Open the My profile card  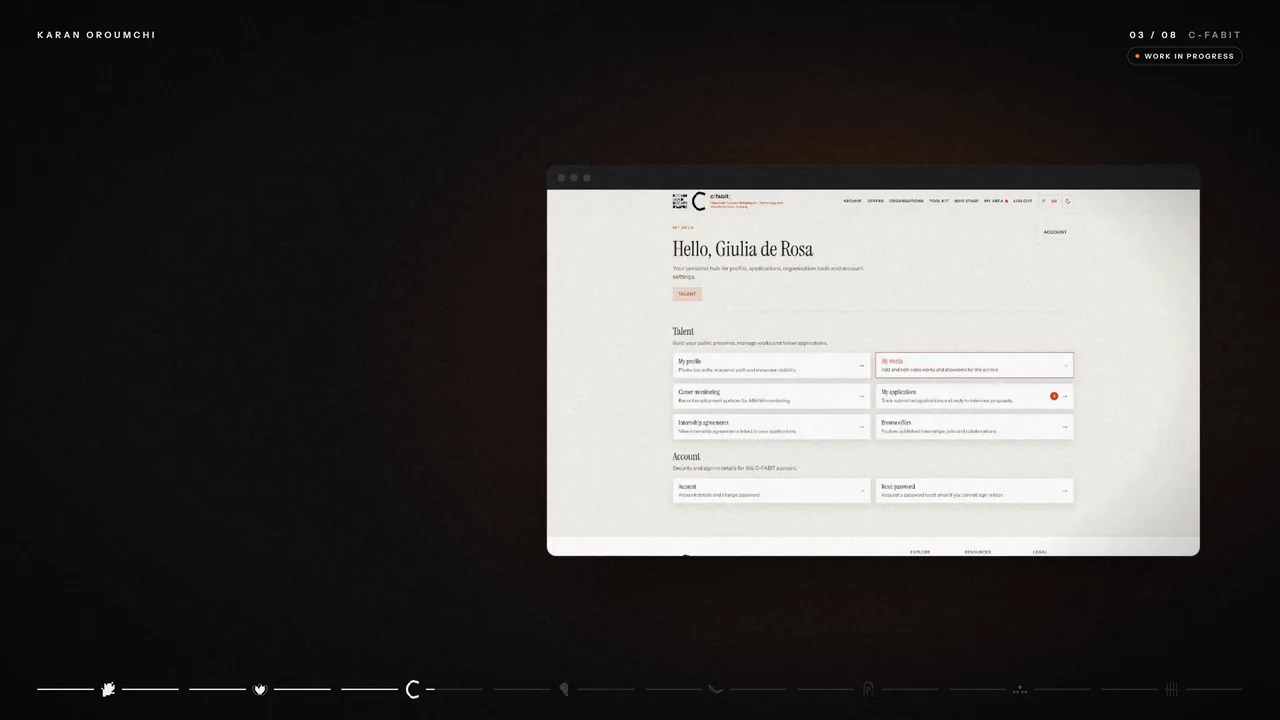(x=771, y=365)
